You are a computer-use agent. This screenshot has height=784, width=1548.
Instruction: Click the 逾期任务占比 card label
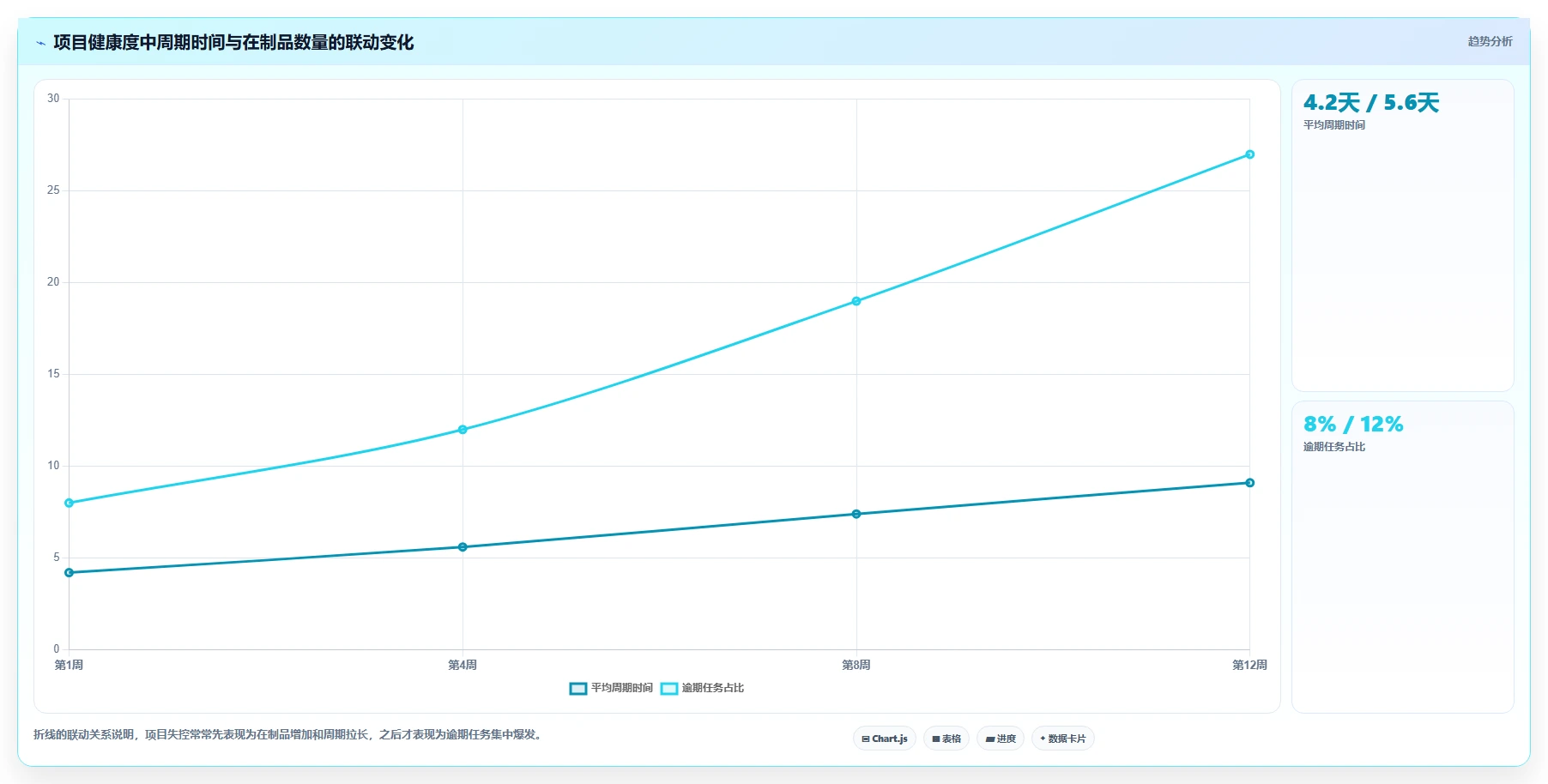pyautogui.click(x=1334, y=447)
